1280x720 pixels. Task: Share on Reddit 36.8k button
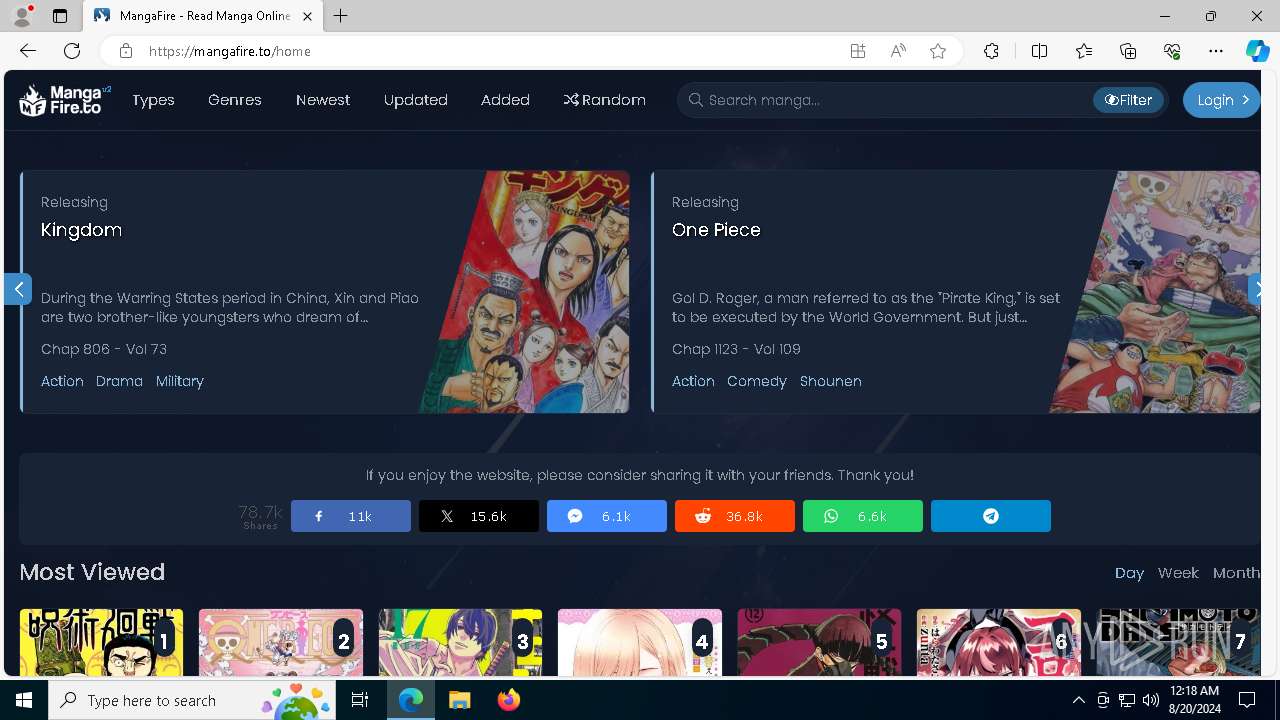click(x=735, y=516)
